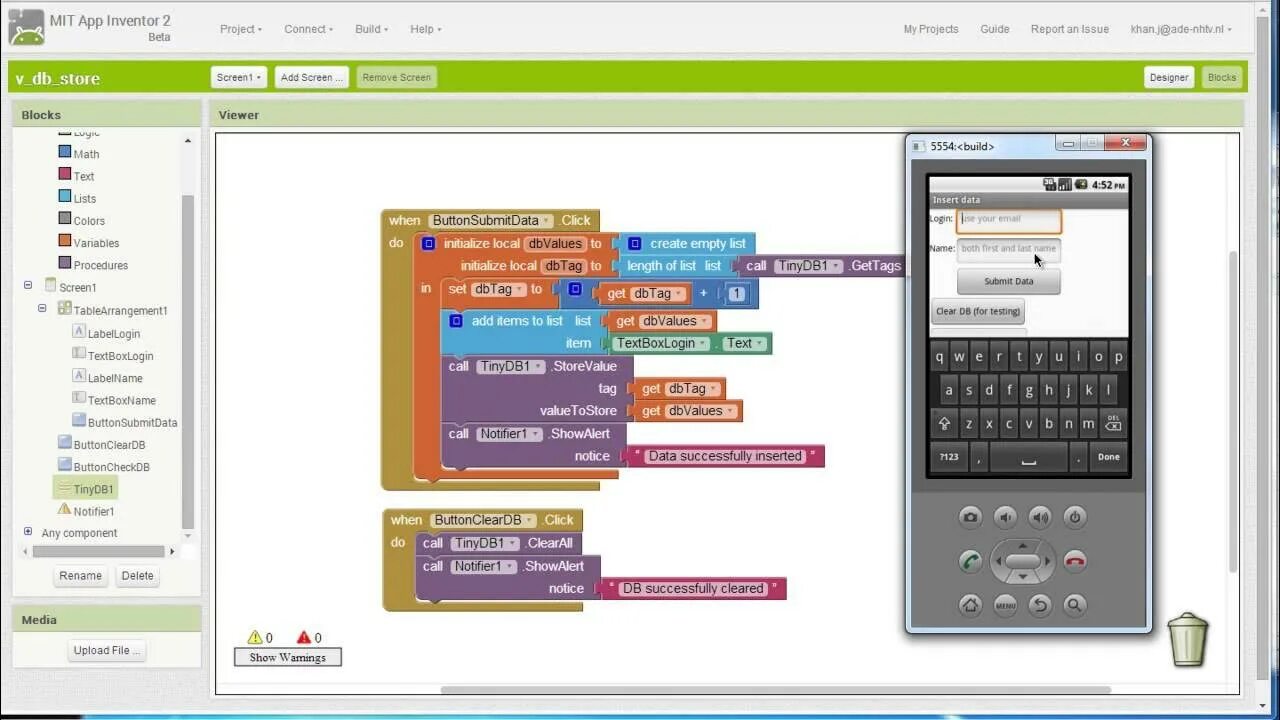Open the Guide link
The image size is (1280, 720).
click(995, 29)
